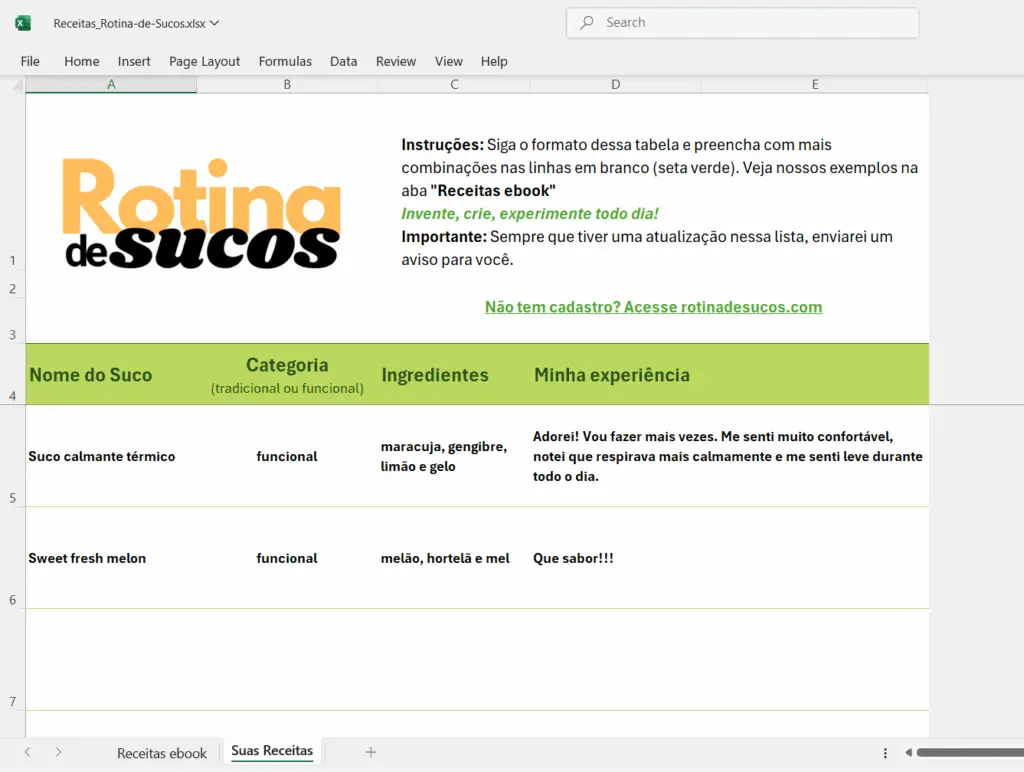
Task: Click the Excel app icon
Action: tap(23, 24)
